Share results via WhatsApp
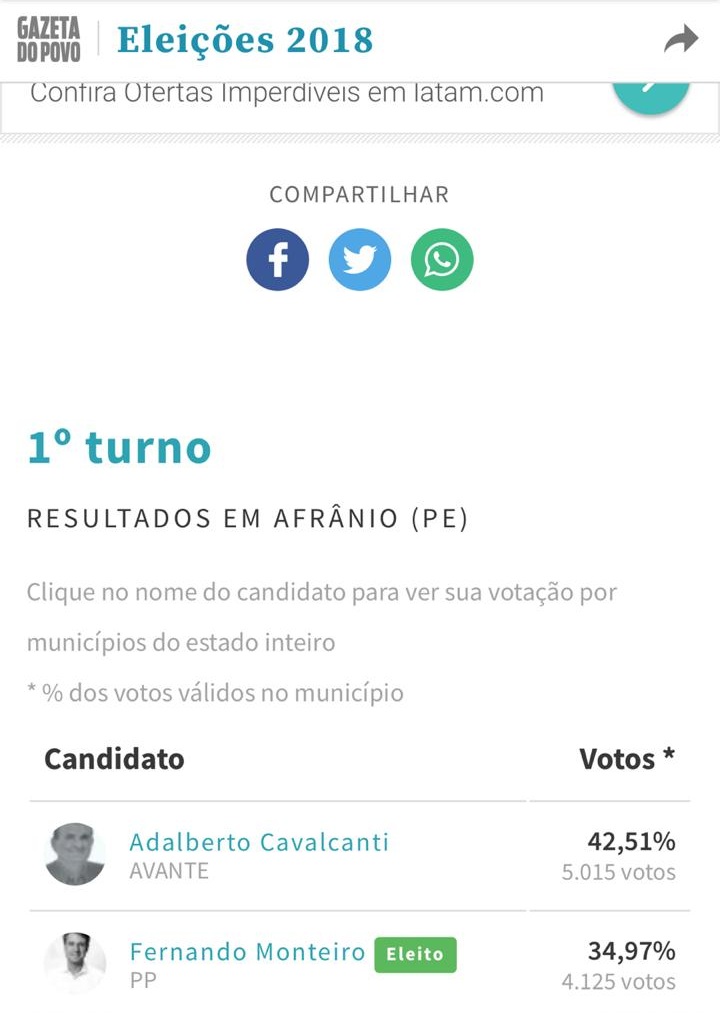 click(x=442, y=259)
